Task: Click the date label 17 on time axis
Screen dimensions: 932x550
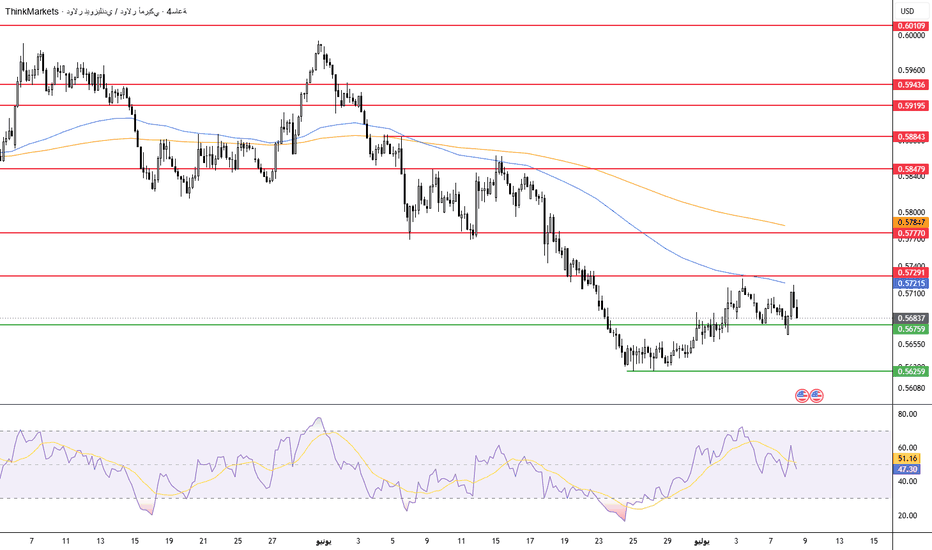Action: click(530, 541)
